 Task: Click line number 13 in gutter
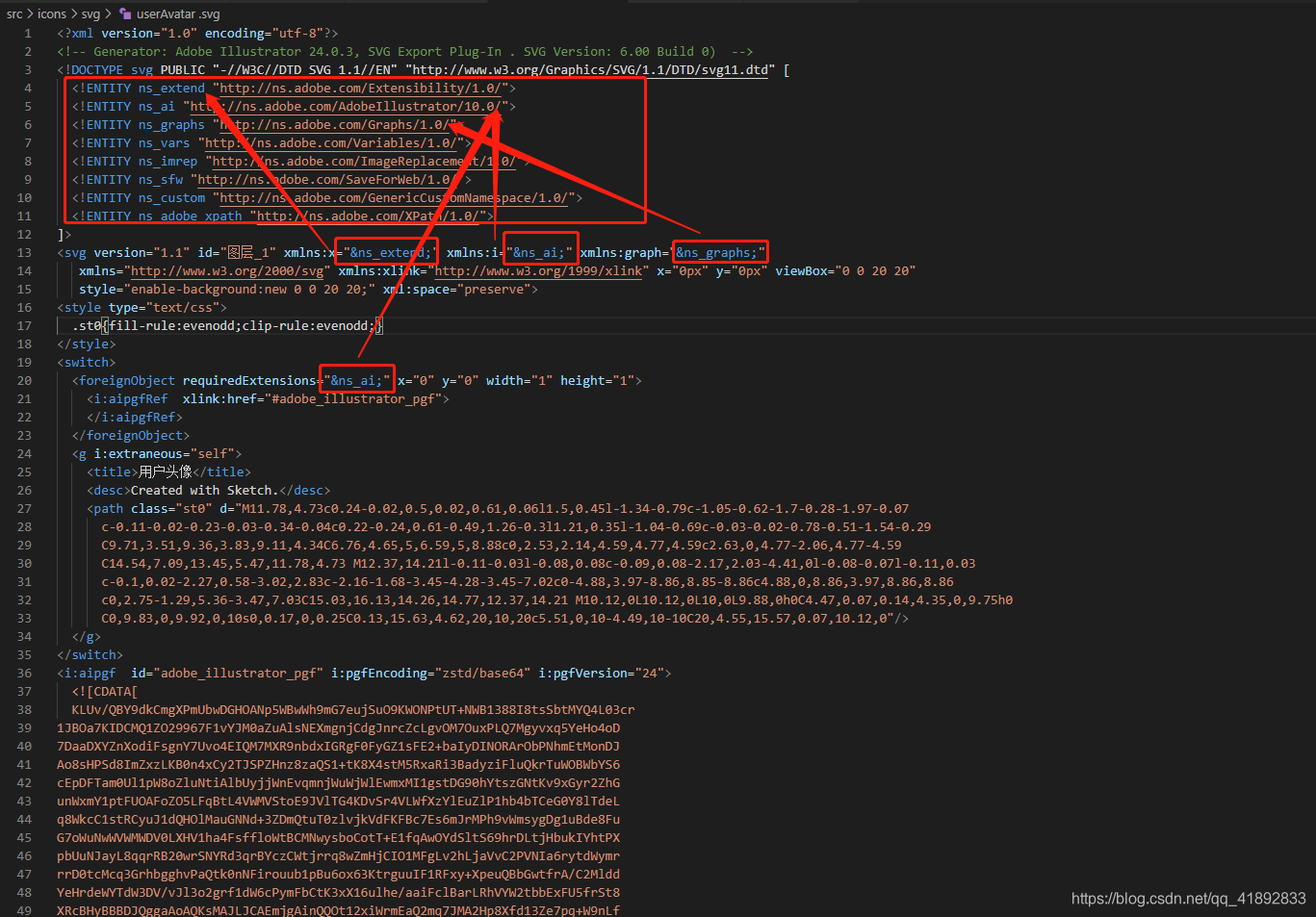point(24,253)
